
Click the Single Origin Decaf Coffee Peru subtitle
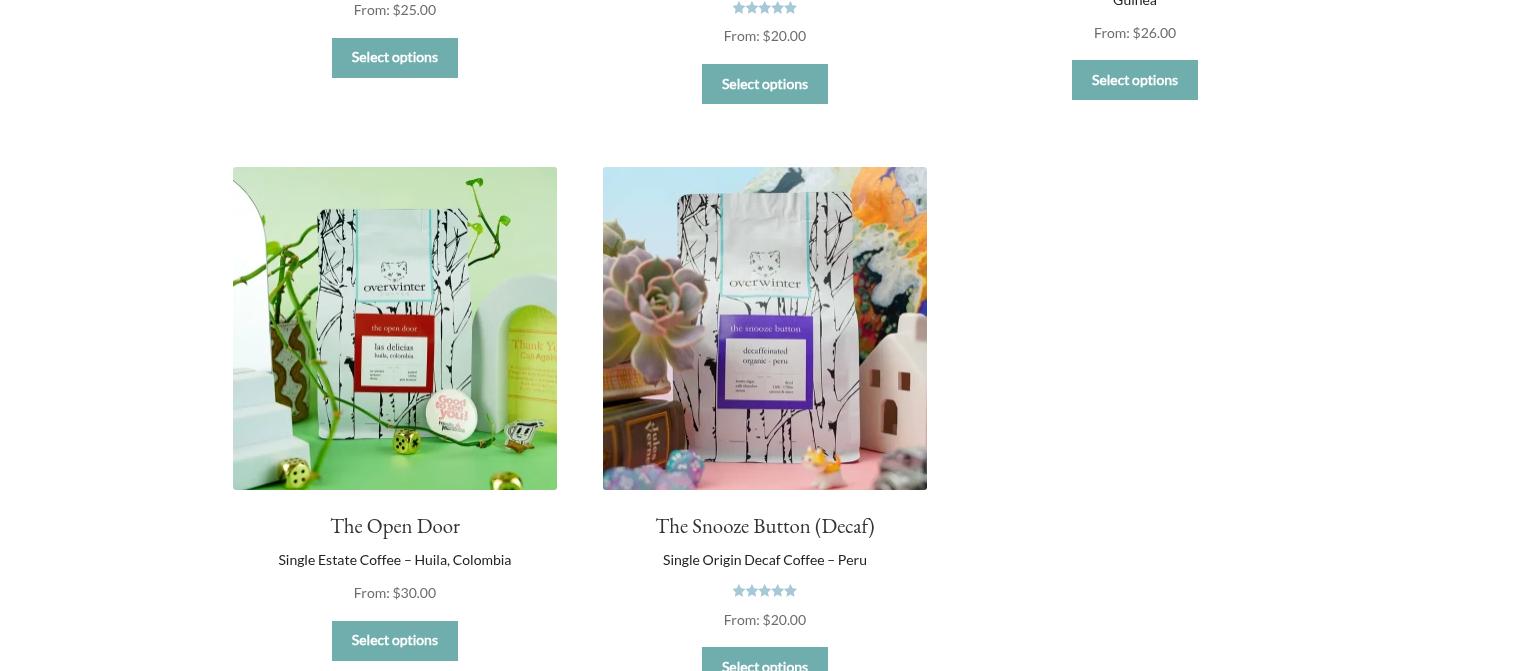click(765, 560)
